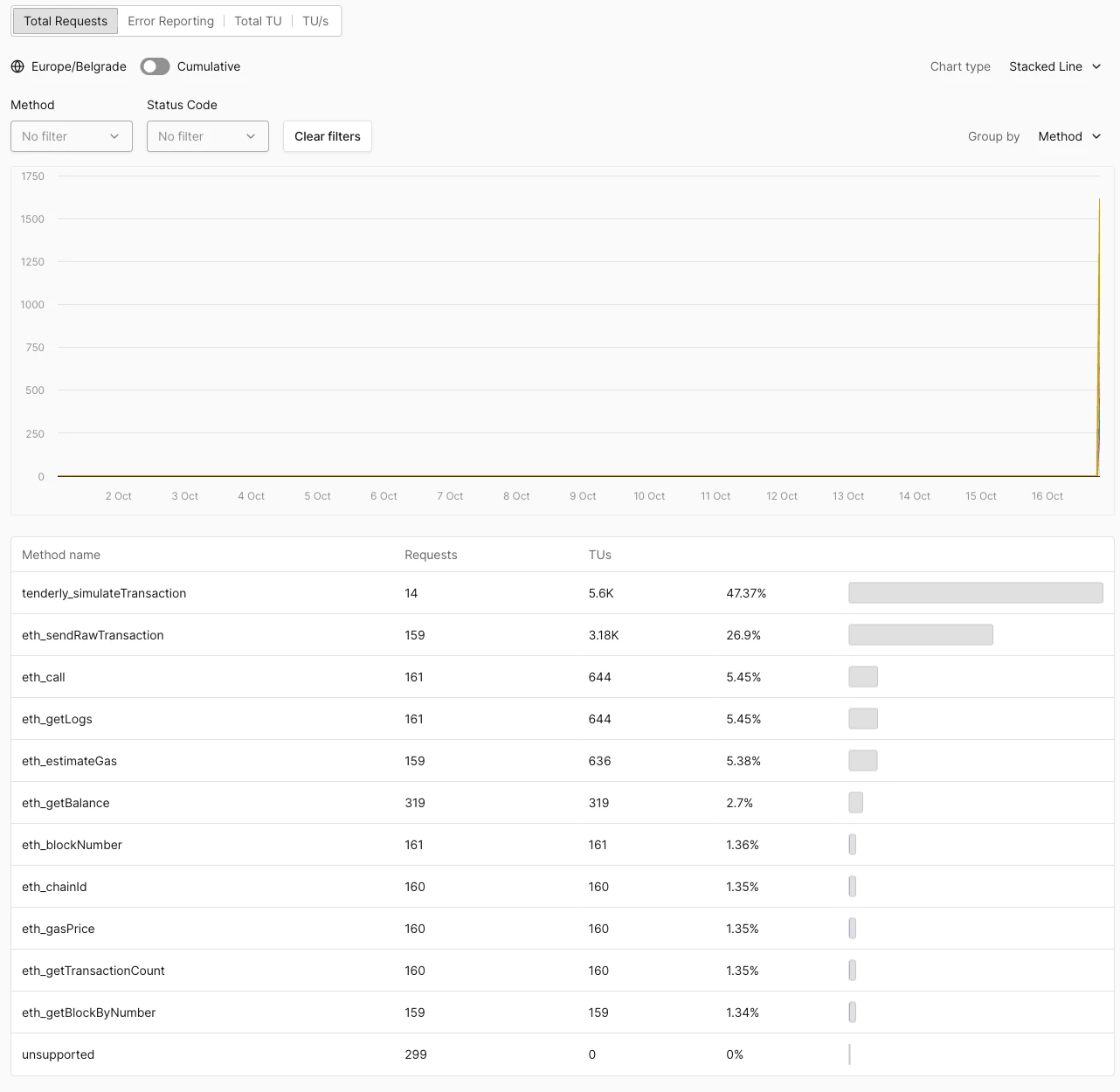Click the 26.9% value for eth_sendRawTransaction
Image resolution: width=1120 pixels, height=1092 pixels.
(x=743, y=635)
